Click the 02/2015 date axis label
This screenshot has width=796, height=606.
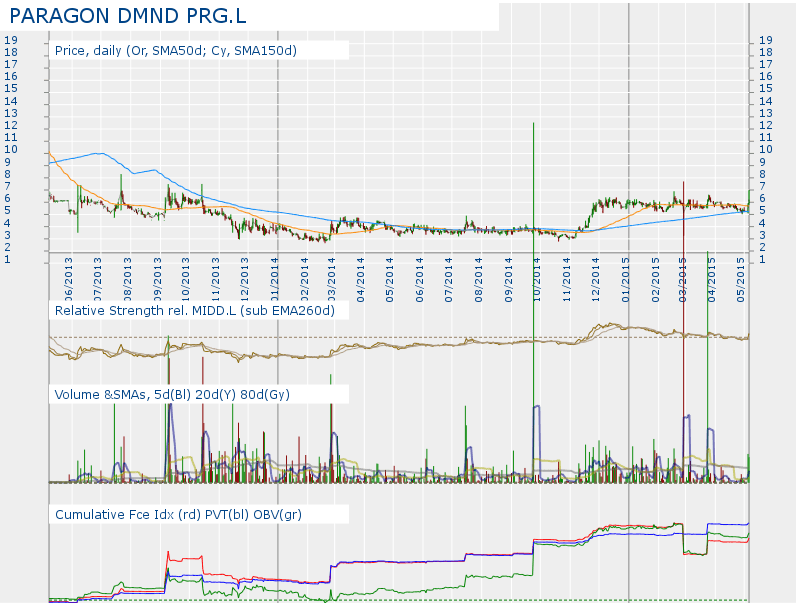click(655, 280)
